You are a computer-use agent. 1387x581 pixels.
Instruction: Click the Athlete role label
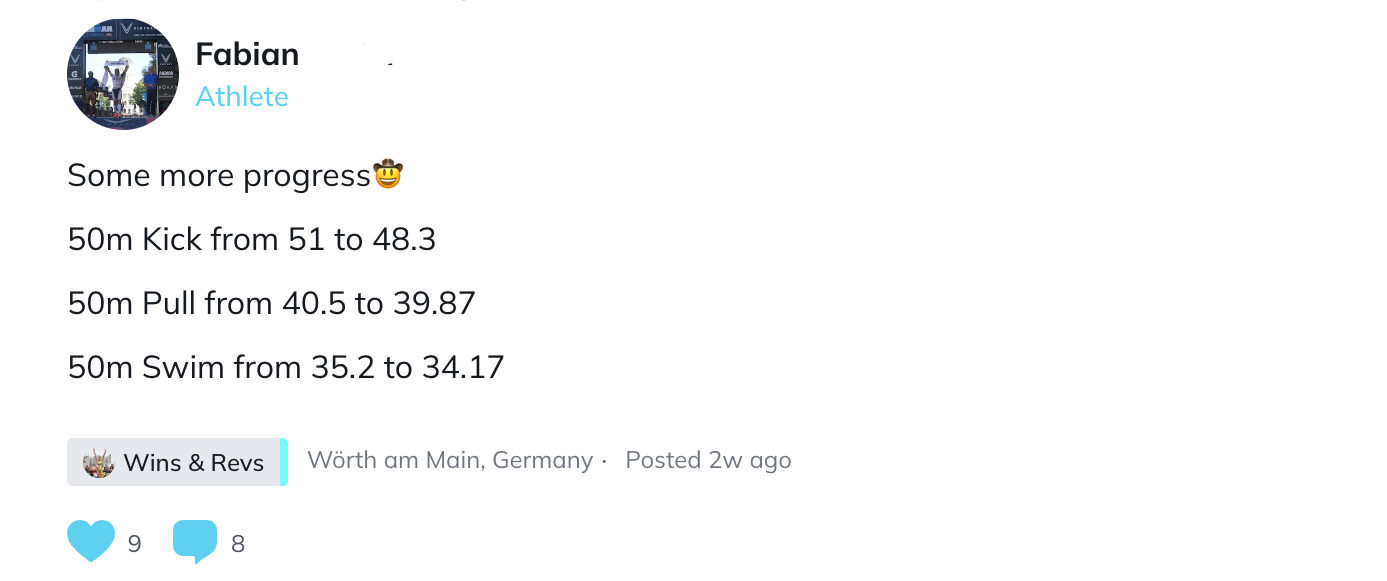tap(242, 96)
